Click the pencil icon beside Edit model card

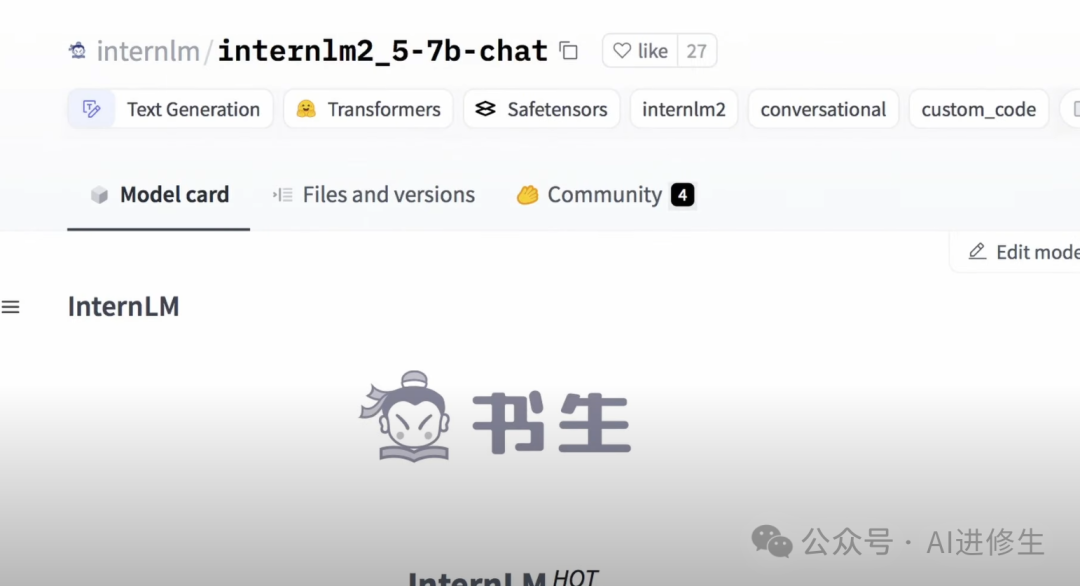(x=977, y=251)
